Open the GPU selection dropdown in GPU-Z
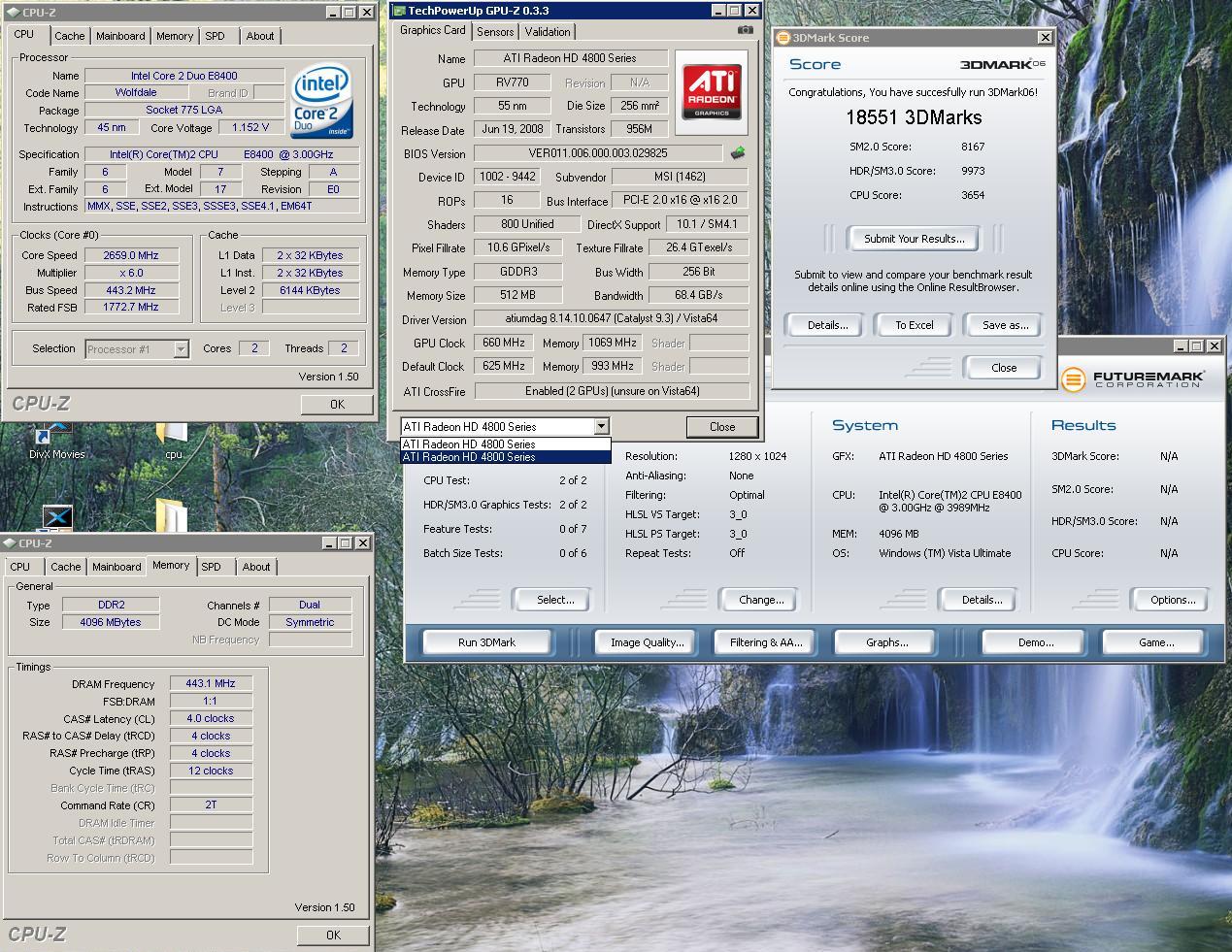This screenshot has width=1232, height=952. (601, 426)
